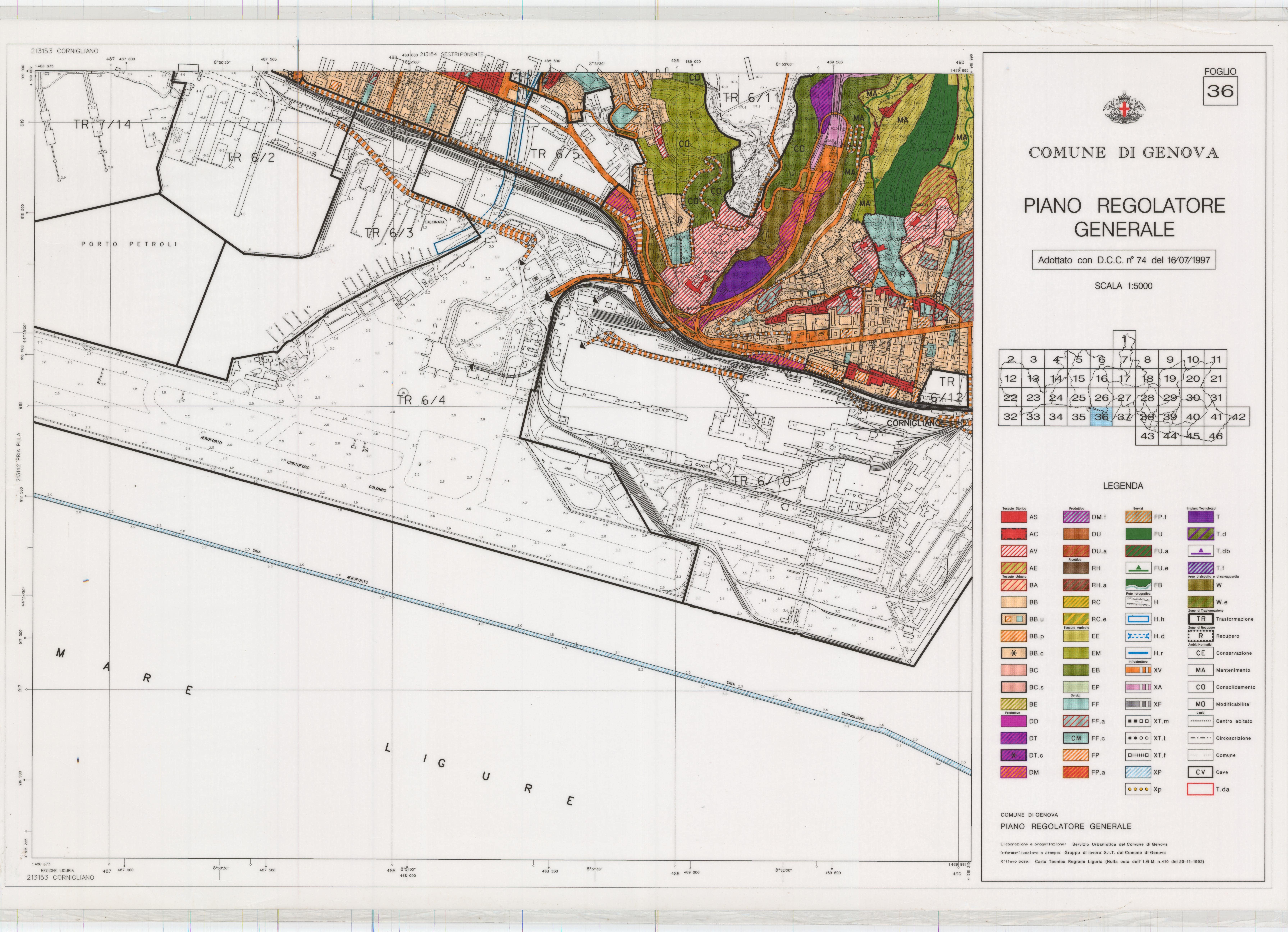
Task: Click sheet 42 in the index grid
Action: (x=1239, y=416)
